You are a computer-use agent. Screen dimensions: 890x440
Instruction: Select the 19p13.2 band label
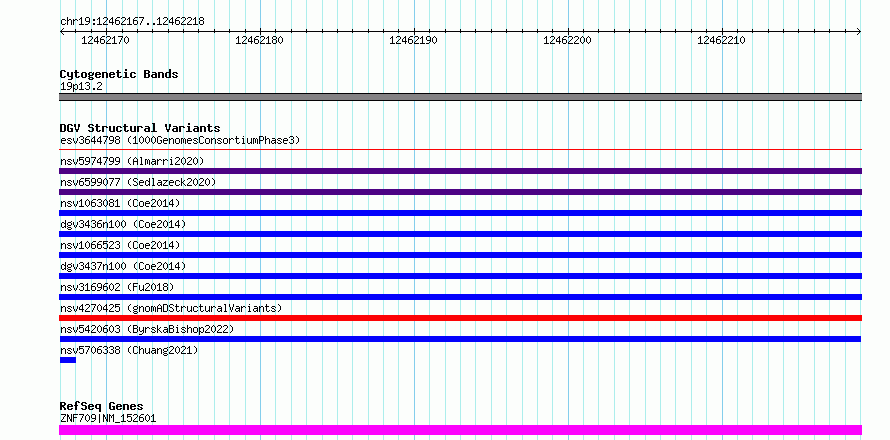[81, 86]
